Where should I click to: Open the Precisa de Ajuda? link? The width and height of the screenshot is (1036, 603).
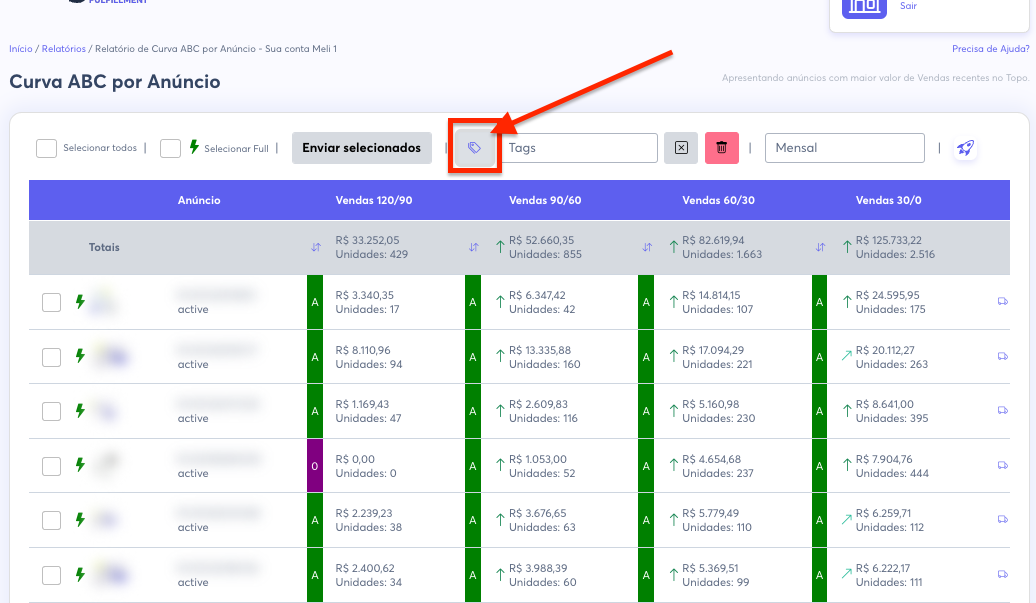coord(990,49)
